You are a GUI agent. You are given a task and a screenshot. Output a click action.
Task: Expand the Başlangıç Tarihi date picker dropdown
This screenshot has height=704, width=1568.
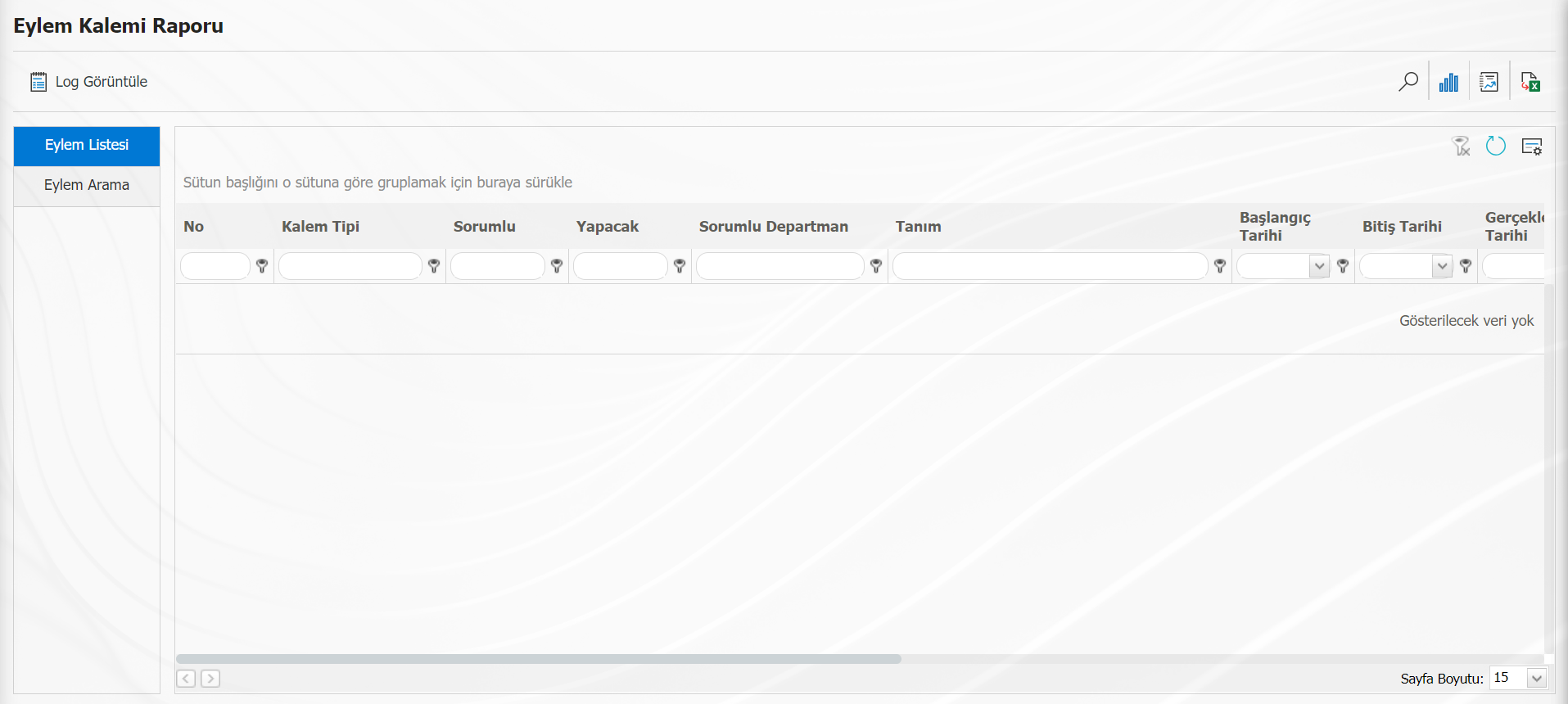click(x=1319, y=266)
